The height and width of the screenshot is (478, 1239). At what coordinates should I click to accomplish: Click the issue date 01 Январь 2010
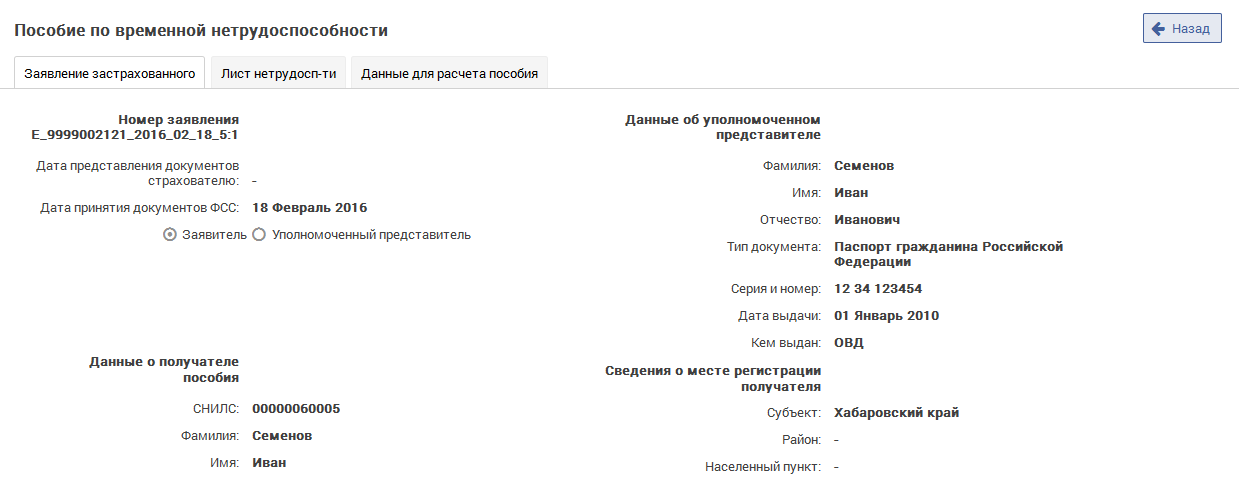tap(887, 316)
